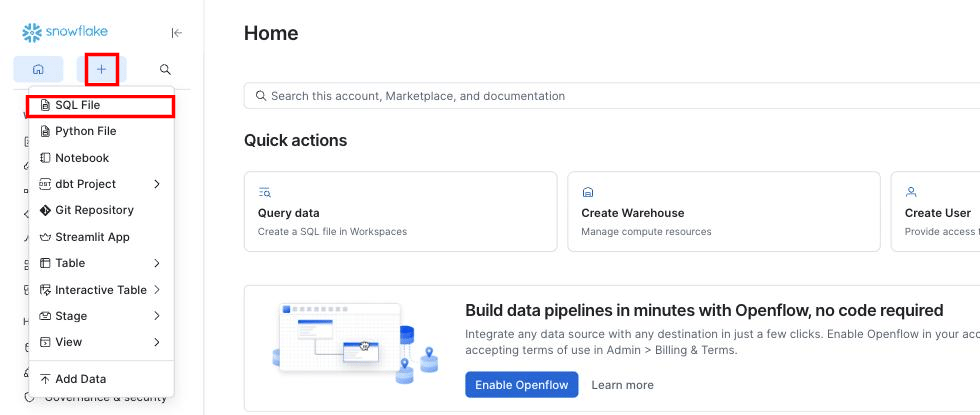Click the Python File document icon
The image size is (980, 415).
click(x=45, y=131)
